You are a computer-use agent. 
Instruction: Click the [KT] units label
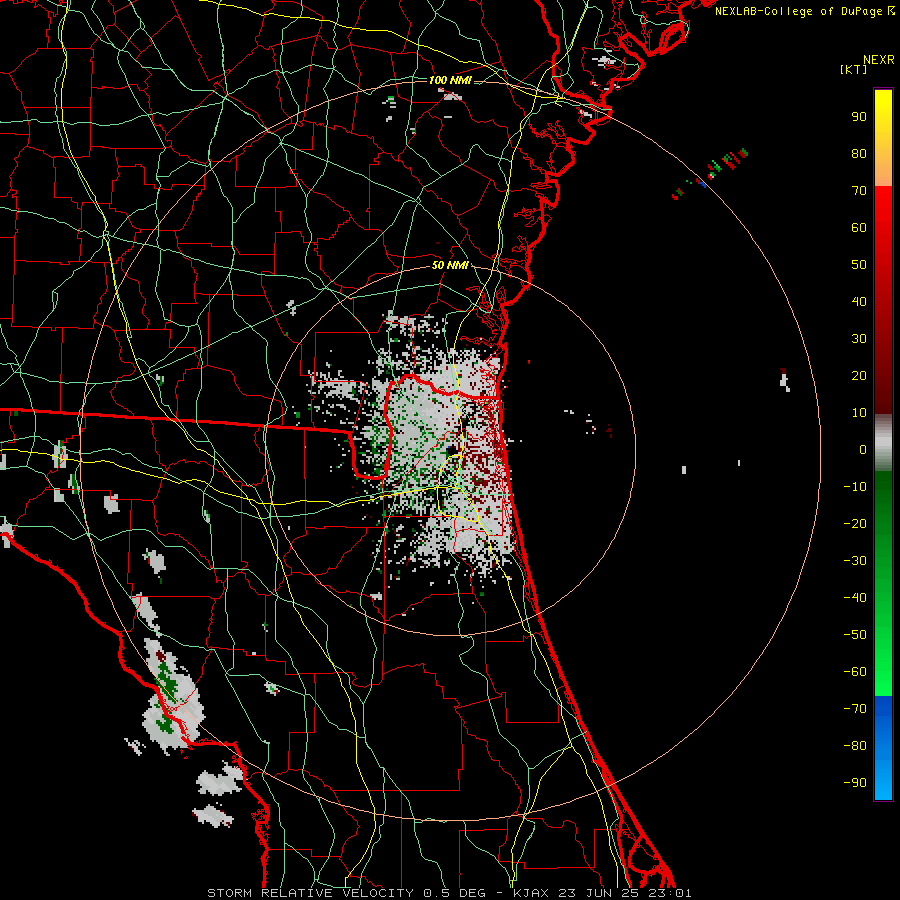click(x=854, y=69)
